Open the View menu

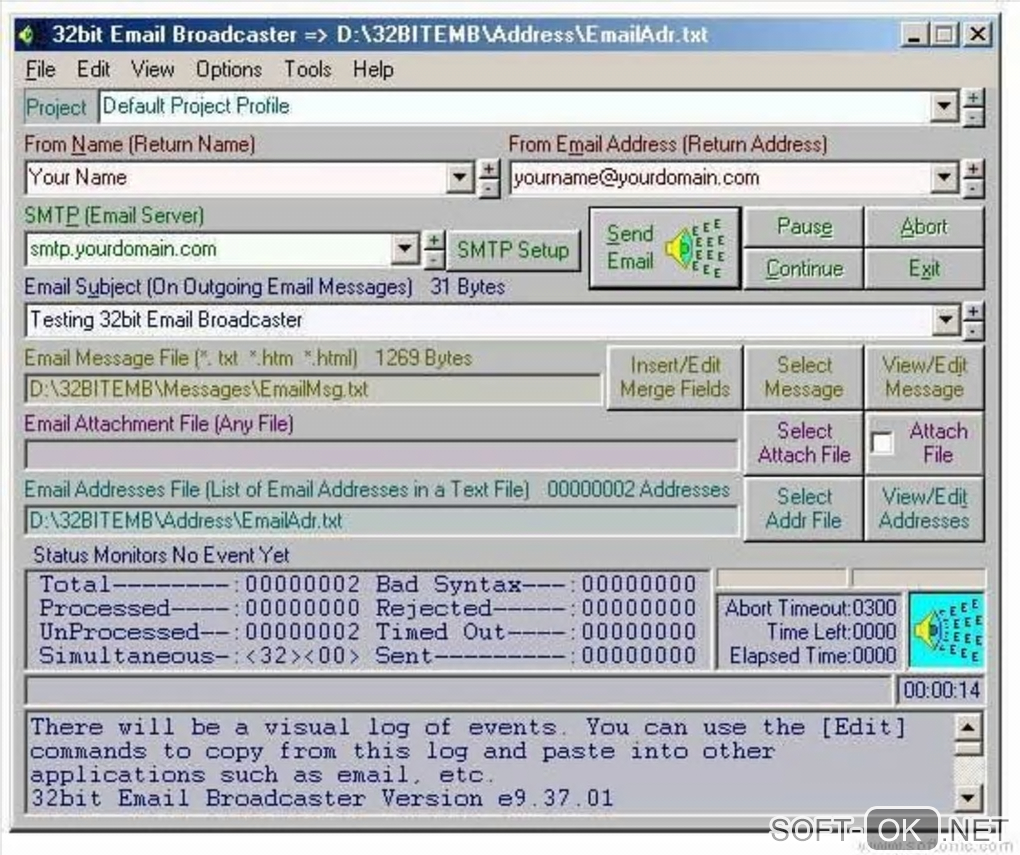pos(152,69)
